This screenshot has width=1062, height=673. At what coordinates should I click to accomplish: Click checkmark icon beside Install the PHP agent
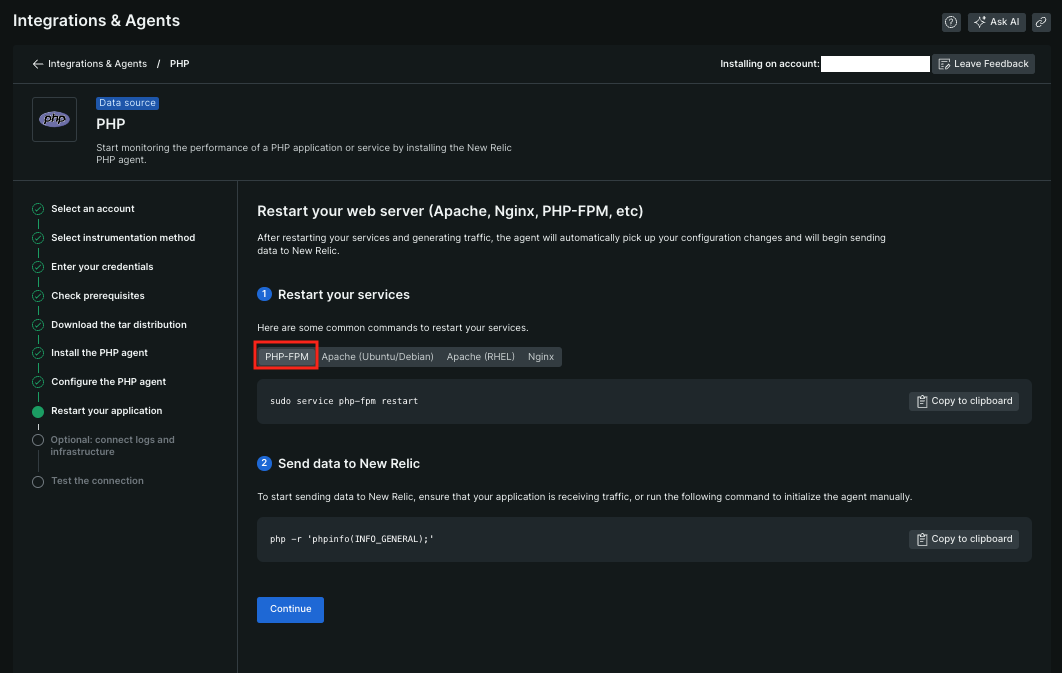38,353
